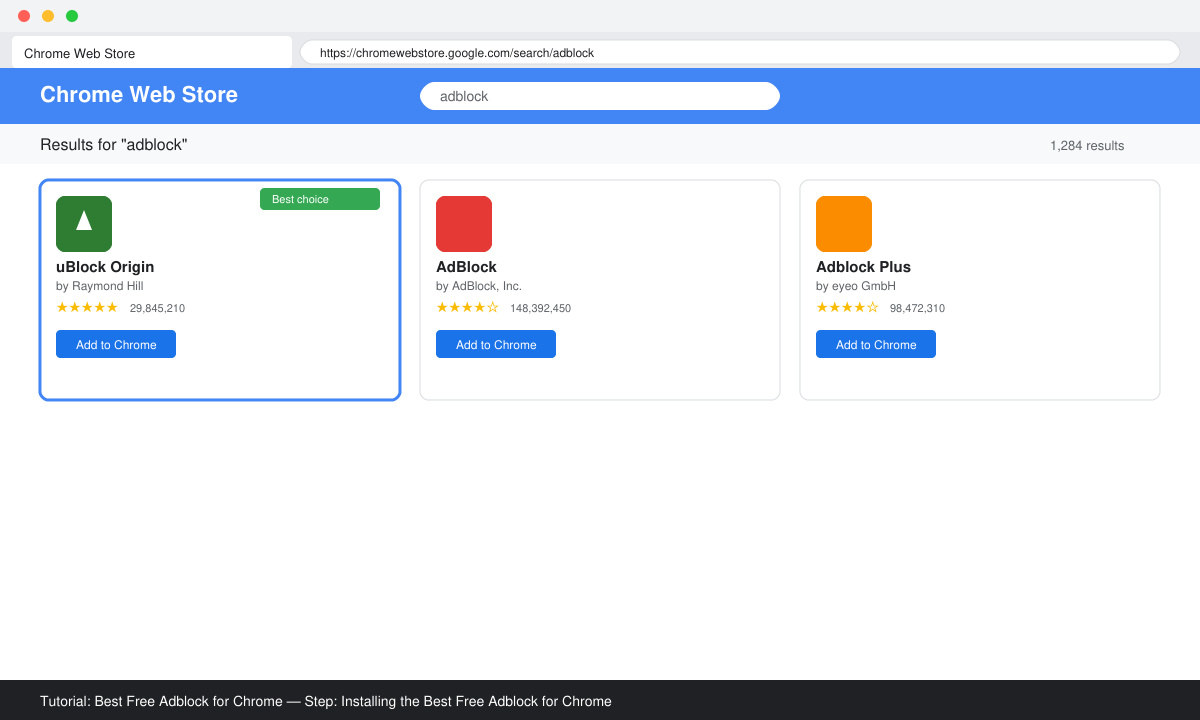1200x720 pixels.
Task: Click the Best choice badge
Action: (320, 199)
